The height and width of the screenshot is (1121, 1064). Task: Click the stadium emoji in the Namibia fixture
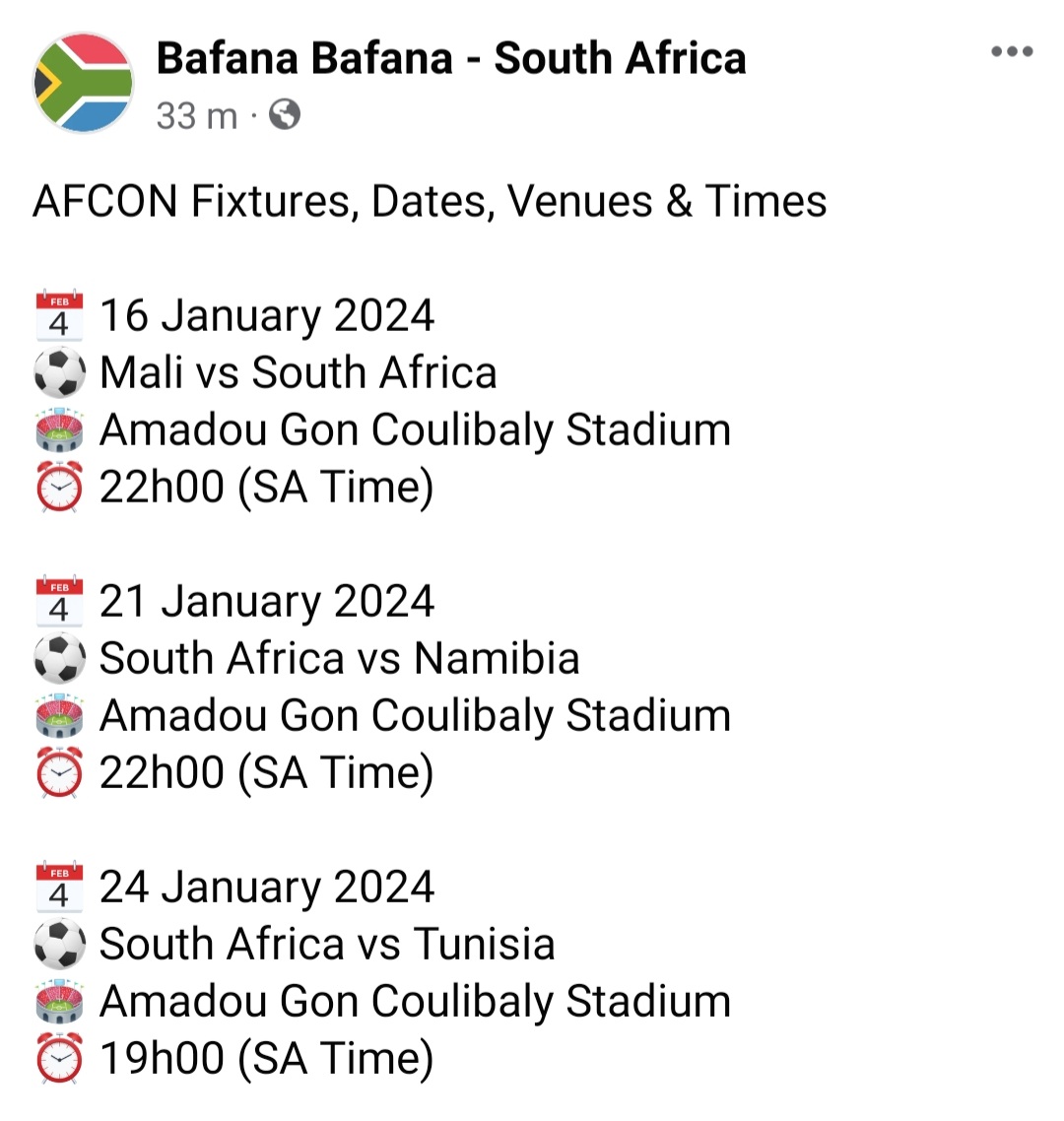point(59,716)
